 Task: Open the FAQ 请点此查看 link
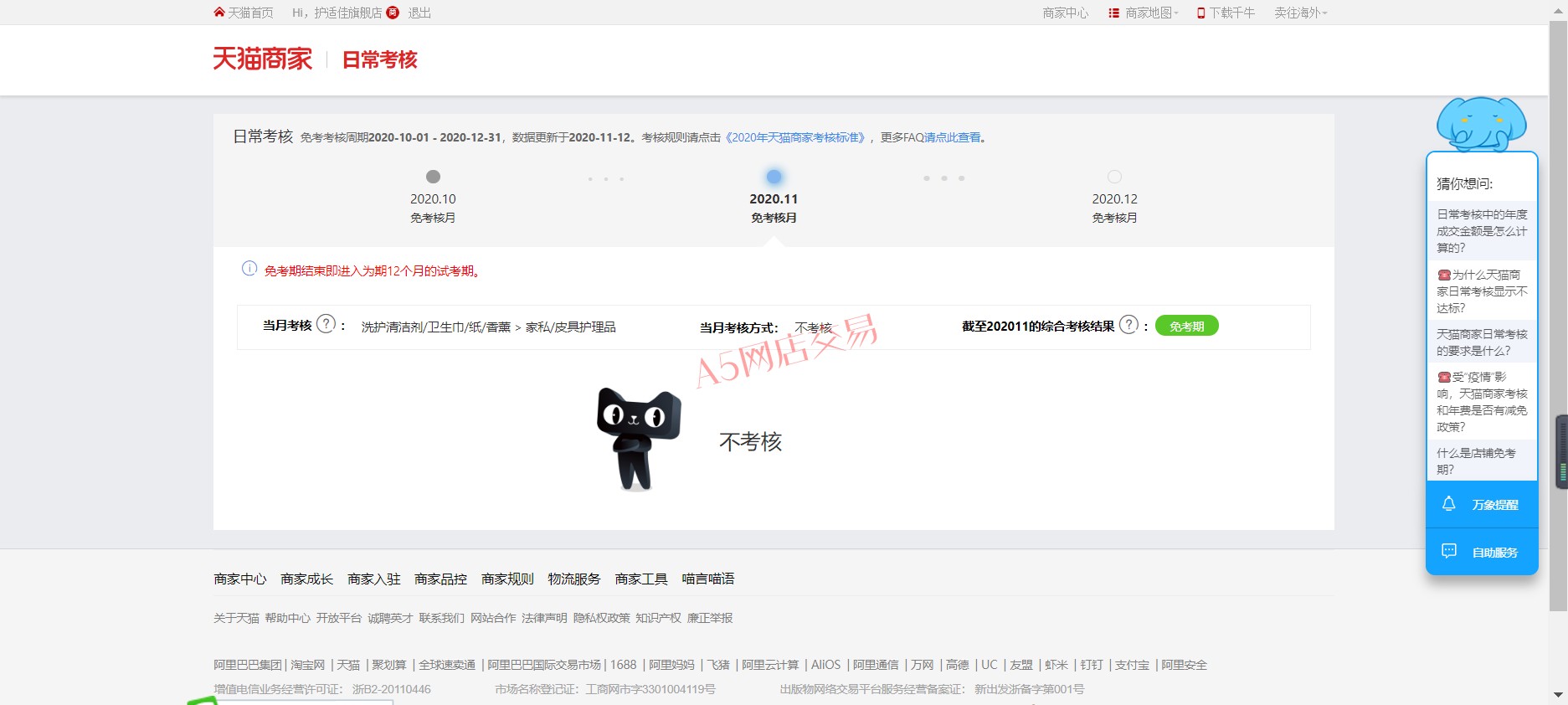point(952,137)
